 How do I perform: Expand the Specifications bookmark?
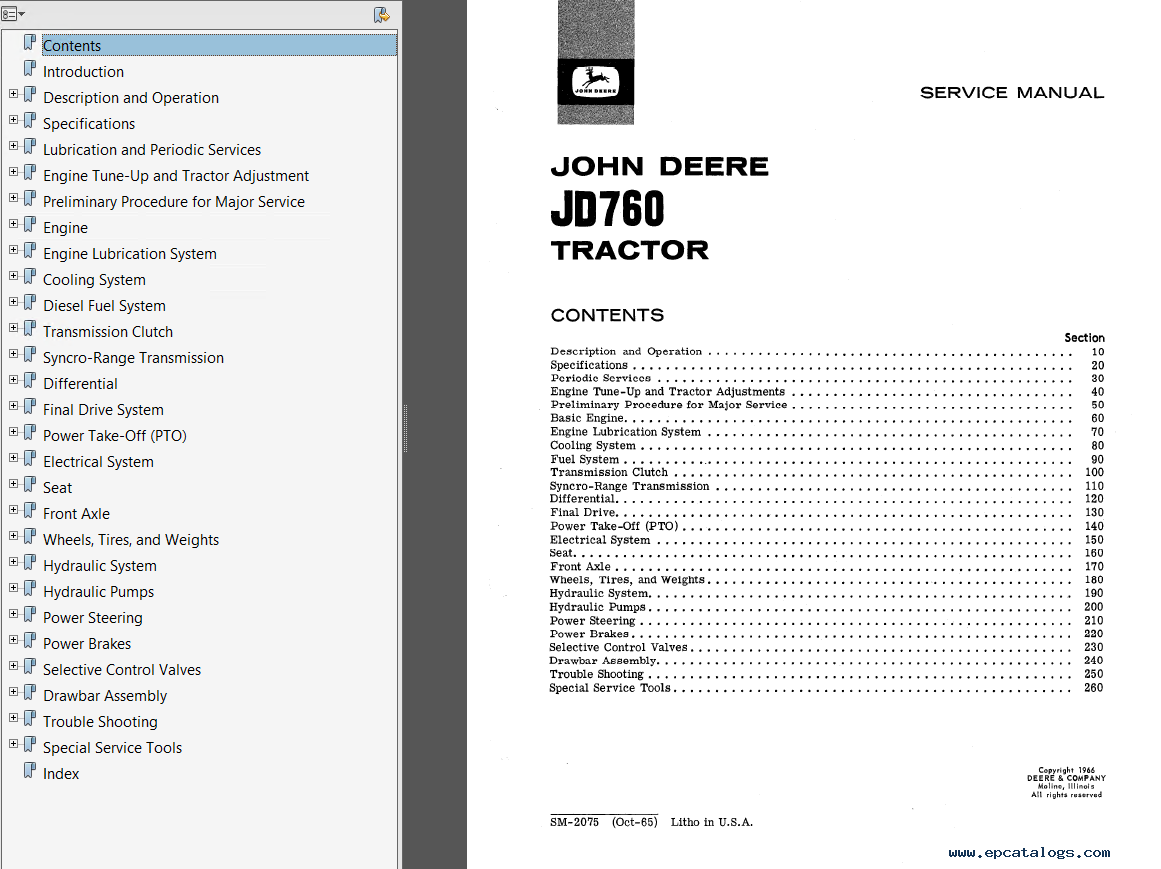pos(13,120)
